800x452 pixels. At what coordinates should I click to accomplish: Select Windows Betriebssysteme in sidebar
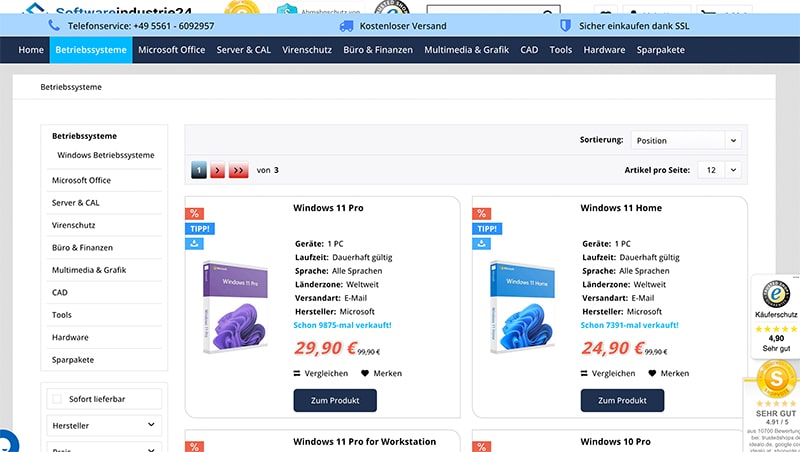[106, 155]
